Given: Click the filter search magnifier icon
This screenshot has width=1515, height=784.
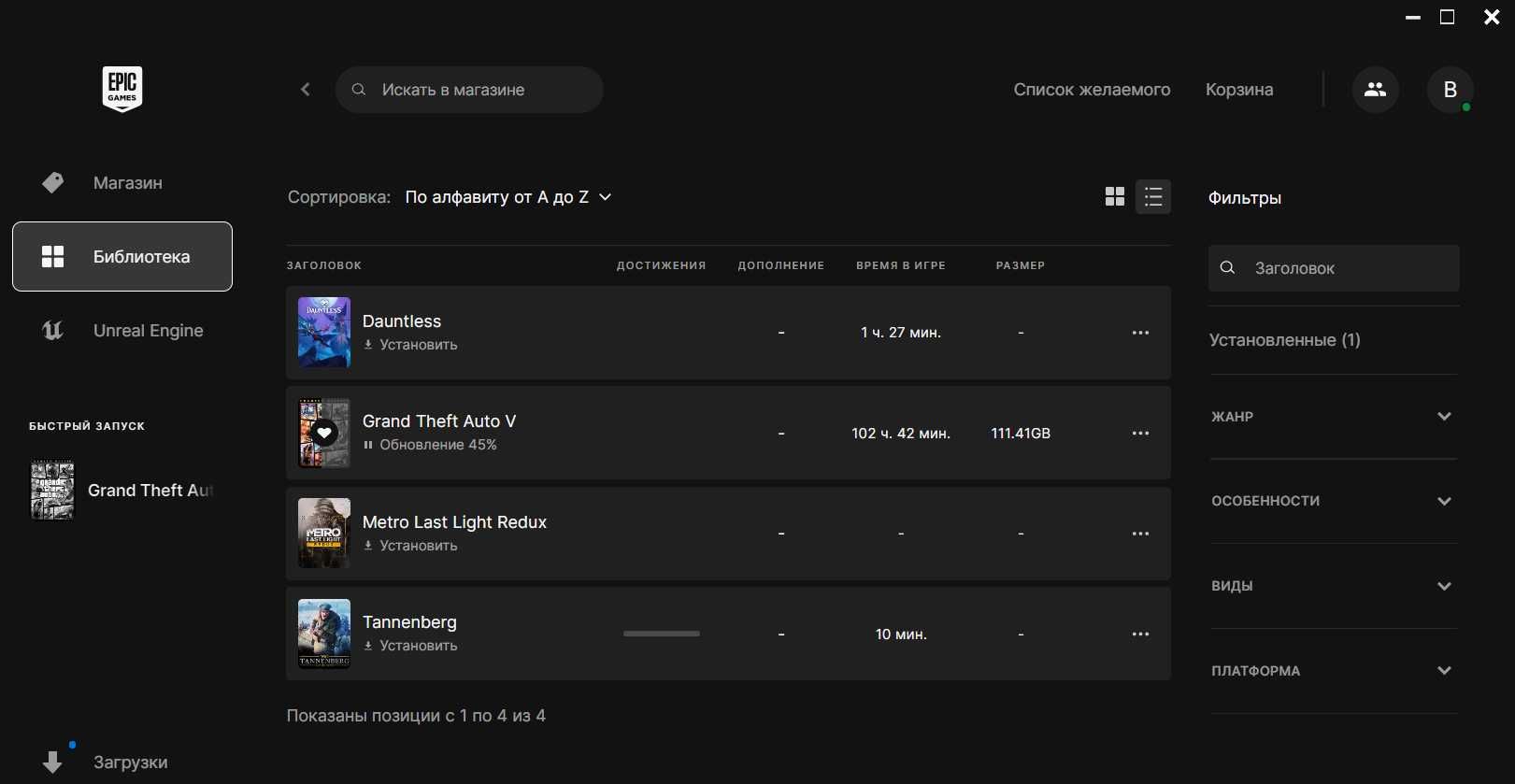Looking at the screenshot, I should (1227, 268).
